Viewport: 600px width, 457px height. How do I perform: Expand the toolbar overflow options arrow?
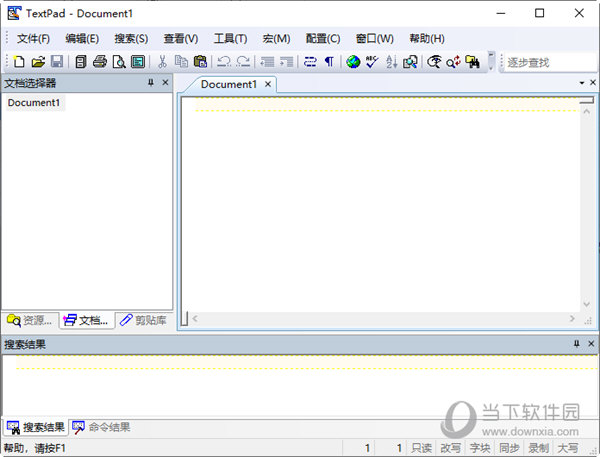(491, 62)
